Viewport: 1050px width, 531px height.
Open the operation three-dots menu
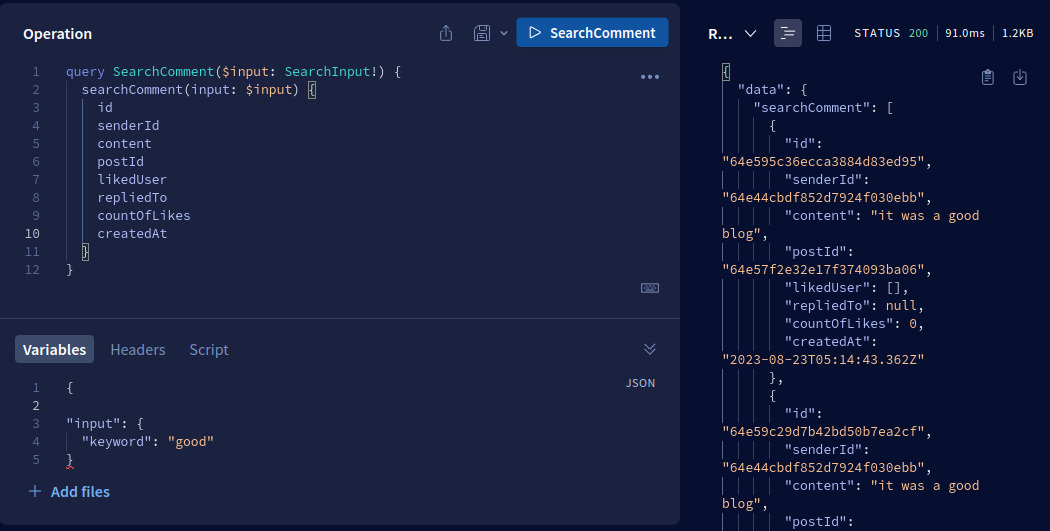650,77
